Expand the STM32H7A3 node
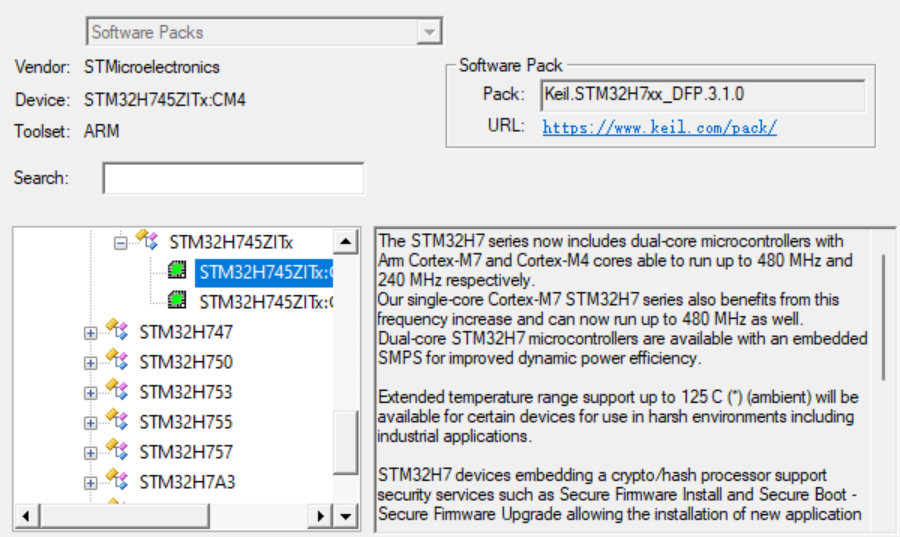 [x=90, y=483]
